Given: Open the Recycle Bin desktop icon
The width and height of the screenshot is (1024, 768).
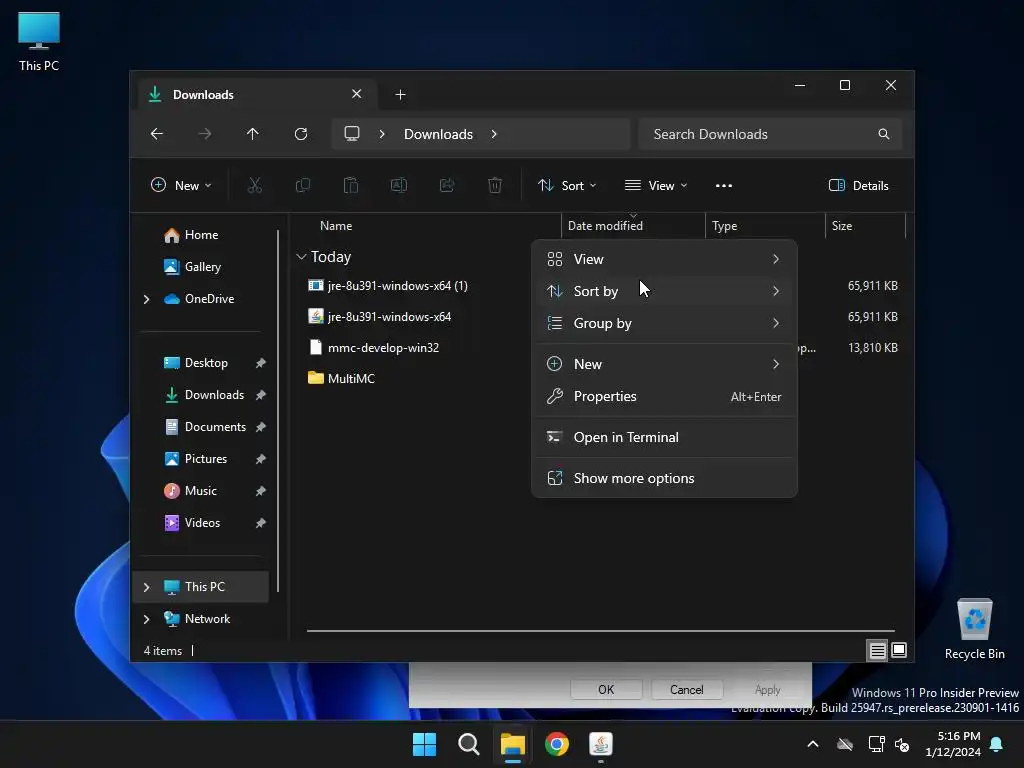Looking at the screenshot, I should pyautogui.click(x=974, y=629).
